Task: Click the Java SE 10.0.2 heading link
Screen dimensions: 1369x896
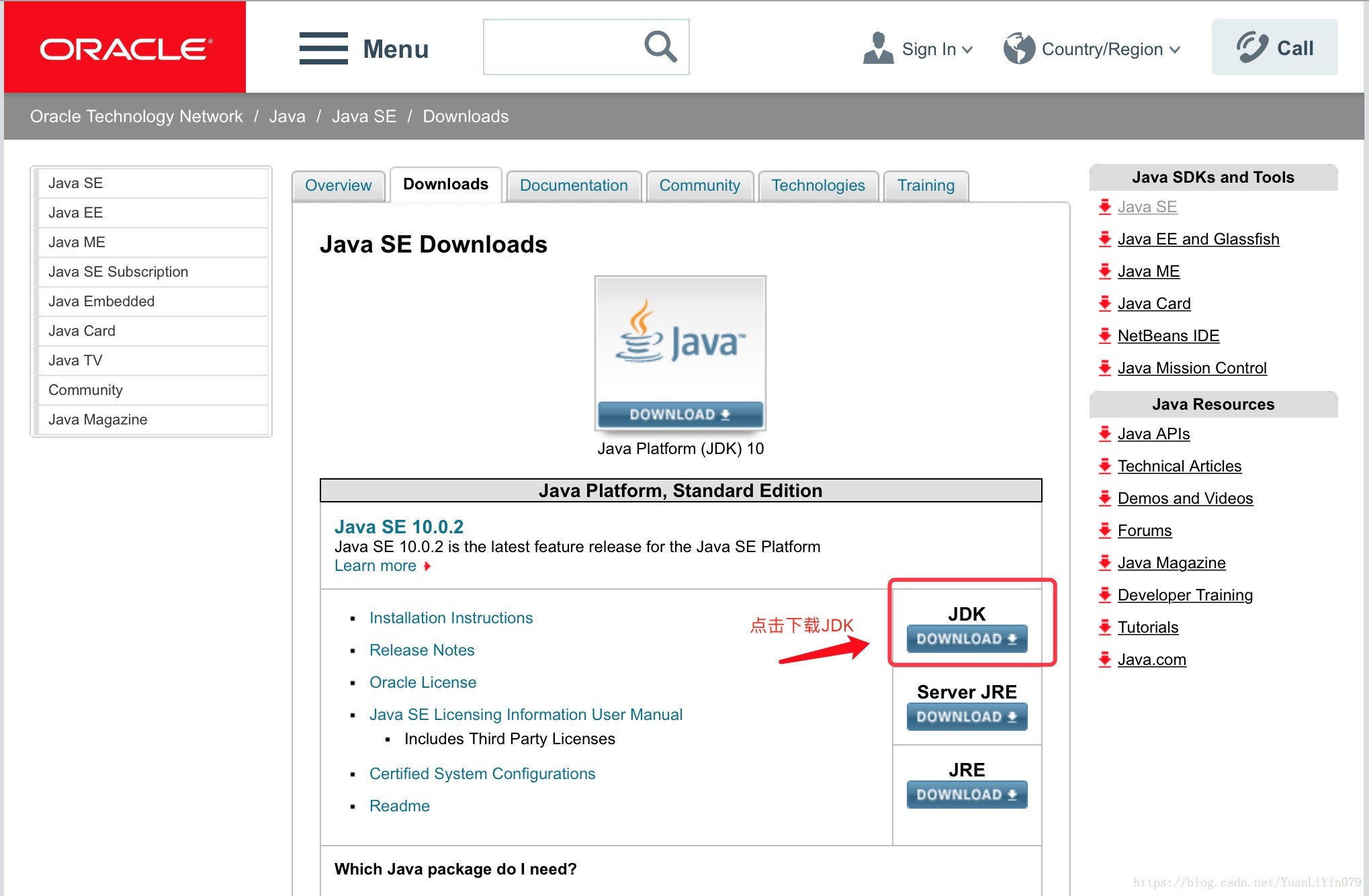Action: [401, 527]
